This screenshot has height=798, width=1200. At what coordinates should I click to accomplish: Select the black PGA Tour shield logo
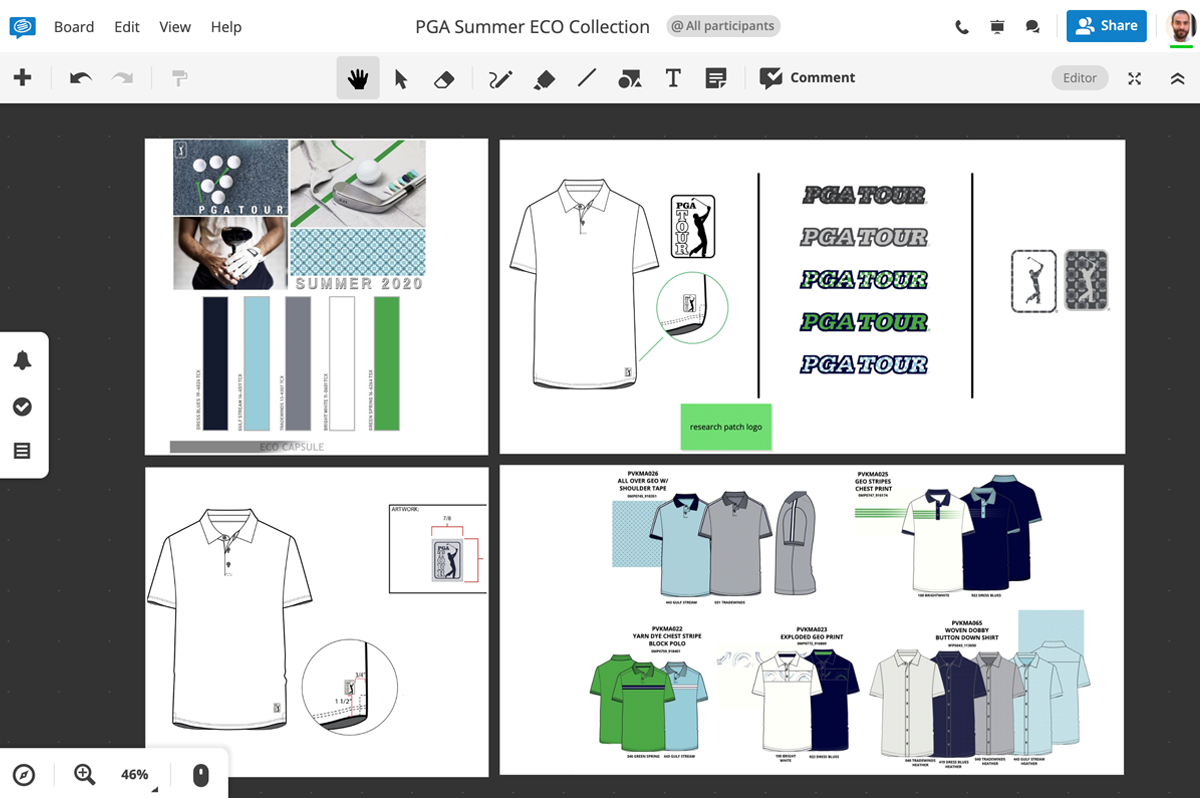(693, 226)
